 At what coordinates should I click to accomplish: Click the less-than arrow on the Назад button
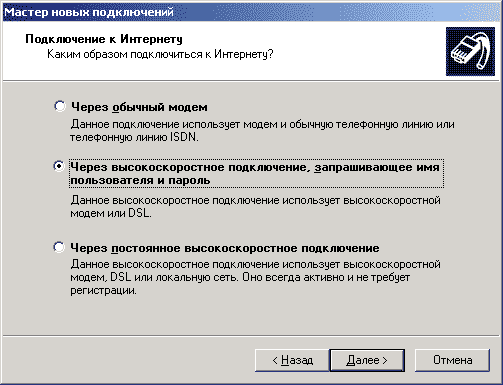(x=275, y=360)
